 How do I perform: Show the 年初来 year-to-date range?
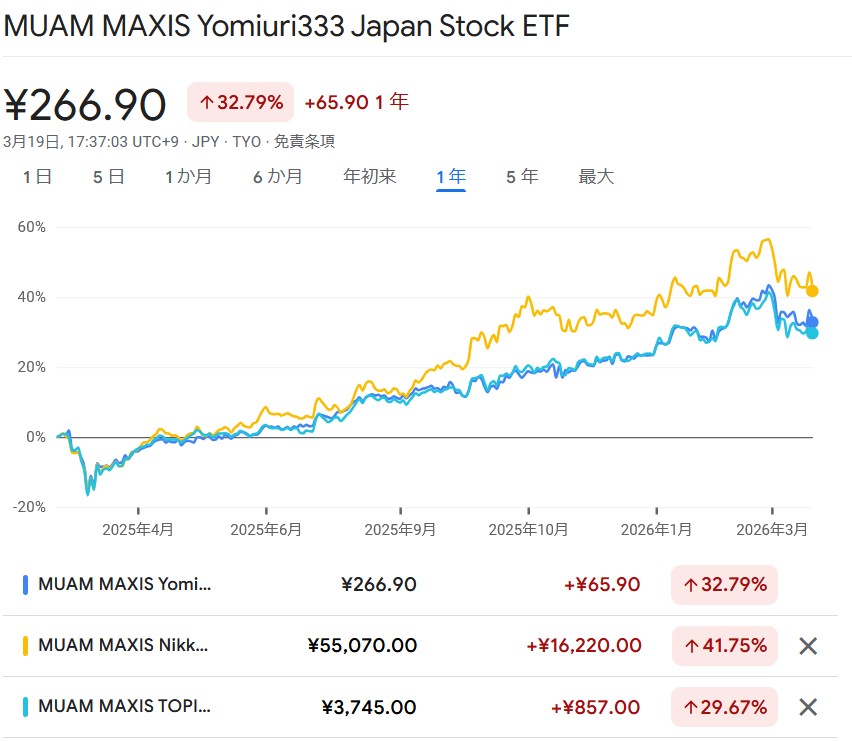[x=370, y=177]
